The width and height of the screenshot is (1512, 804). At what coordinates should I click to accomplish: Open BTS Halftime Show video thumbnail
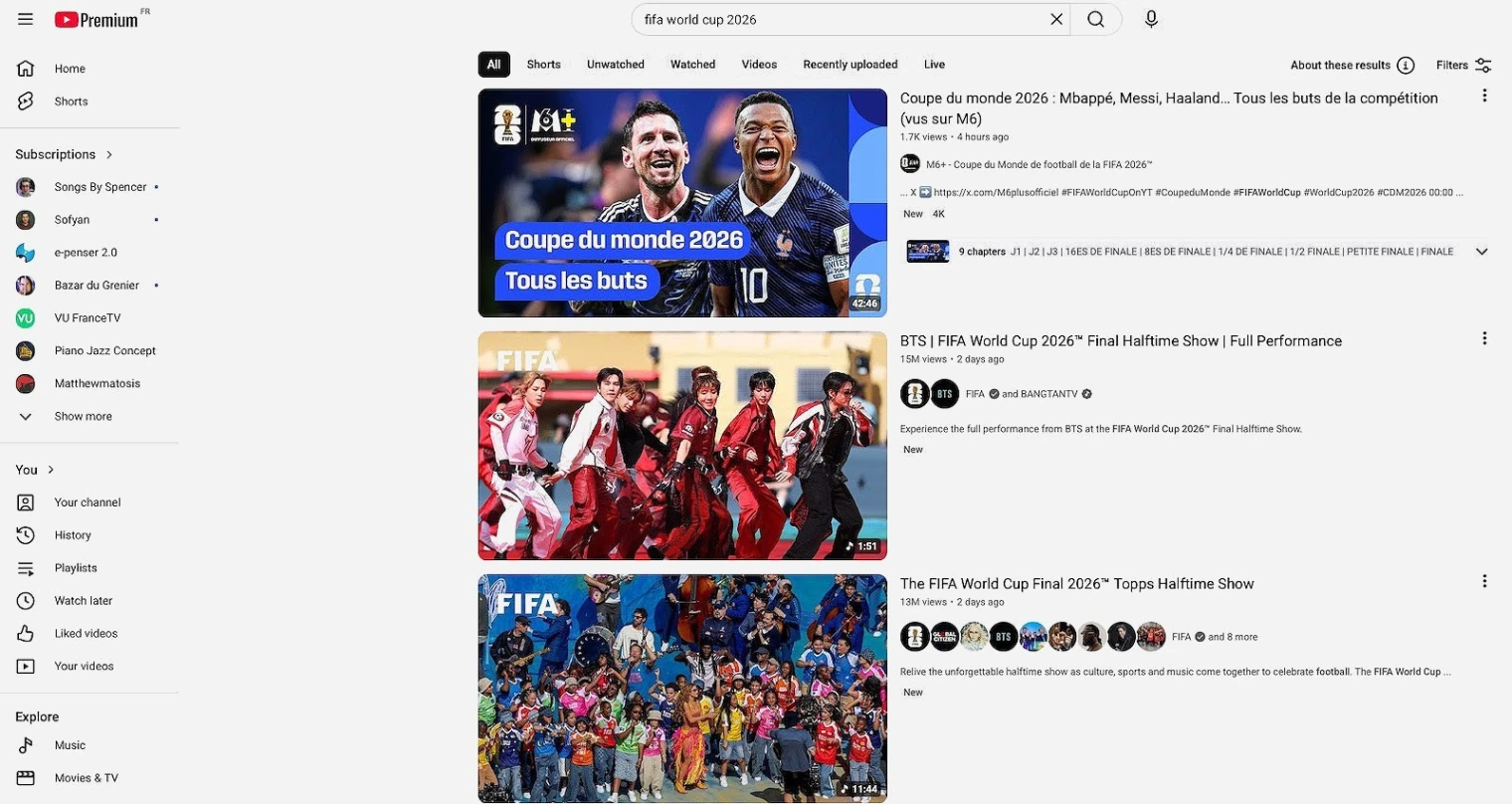pyautogui.click(x=682, y=446)
